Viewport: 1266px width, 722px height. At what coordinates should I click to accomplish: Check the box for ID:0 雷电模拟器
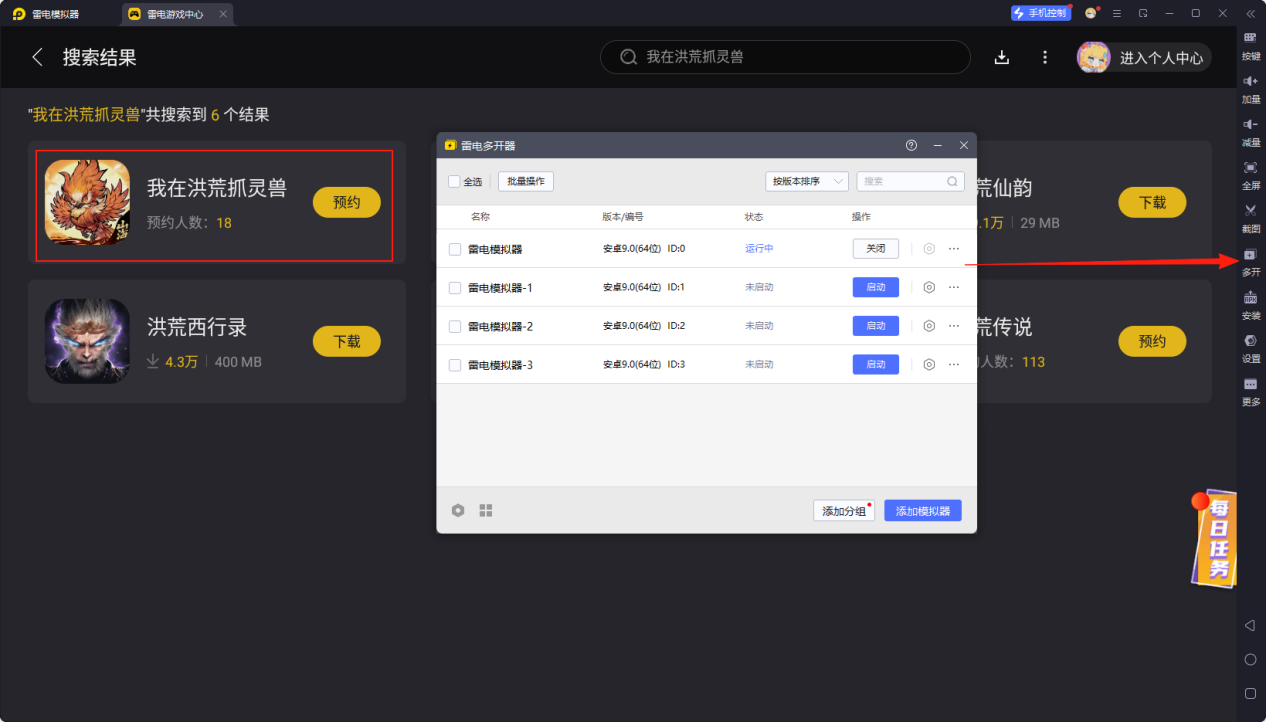coord(455,249)
